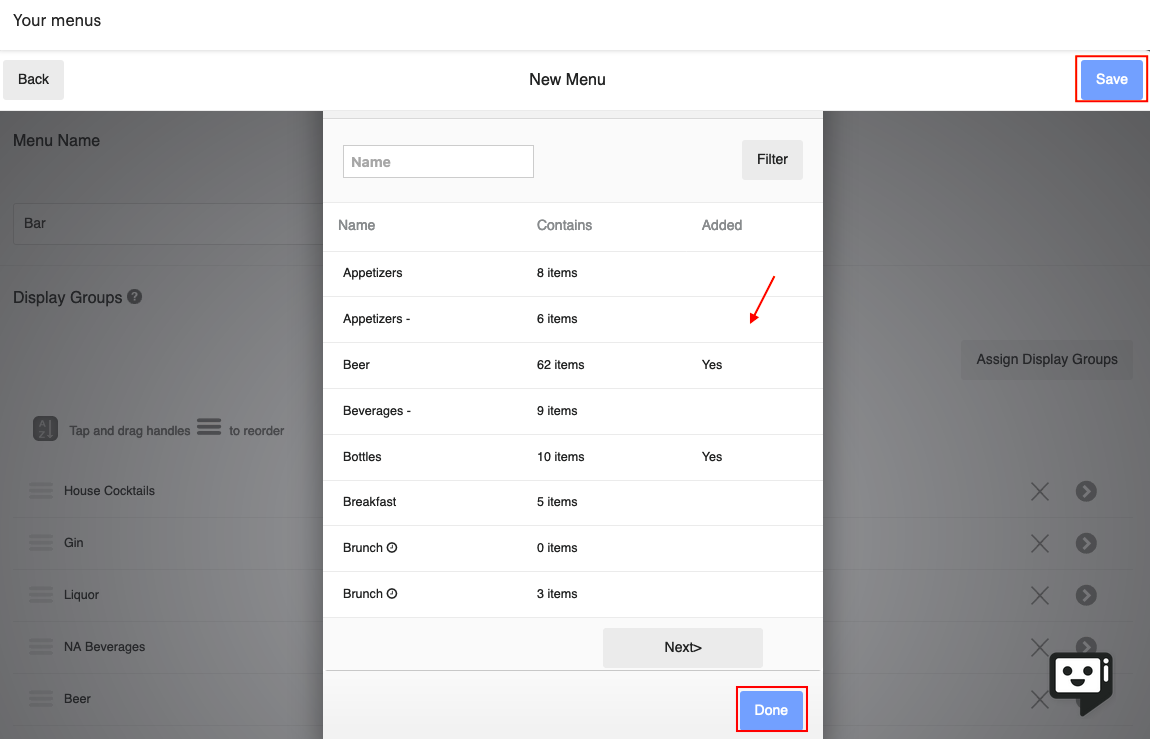Viewport: 1150px width, 739px height.
Task: Click the drag handle beside NA Beverages
Action: point(41,646)
